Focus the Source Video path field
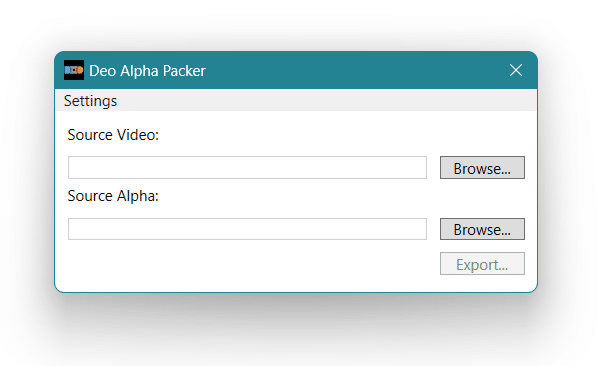The height and width of the screenshot is (366, 597). [247, 167]
